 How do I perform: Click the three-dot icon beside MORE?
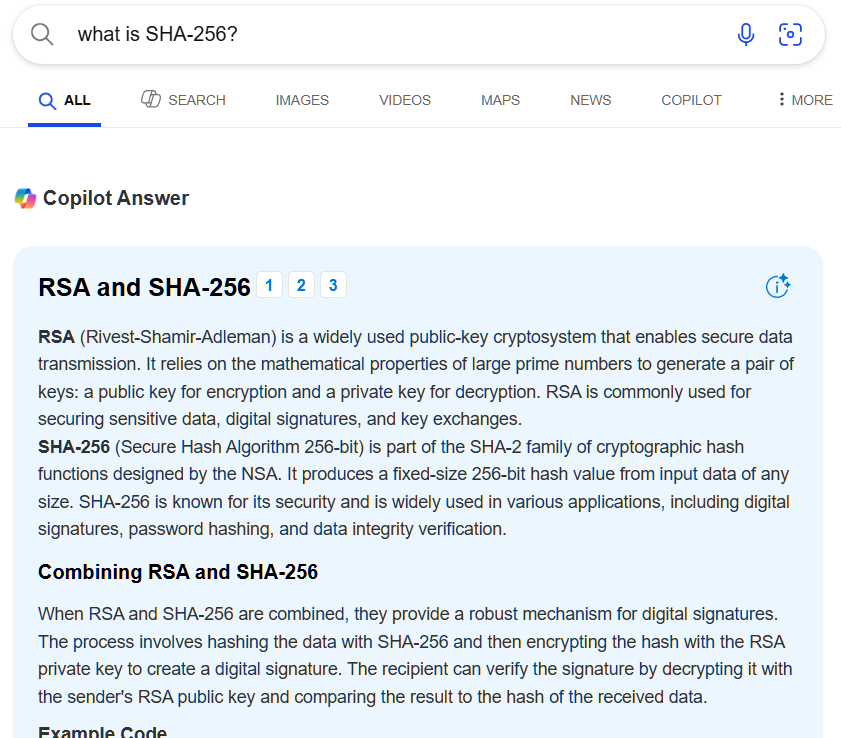click(x=781, y=99)
